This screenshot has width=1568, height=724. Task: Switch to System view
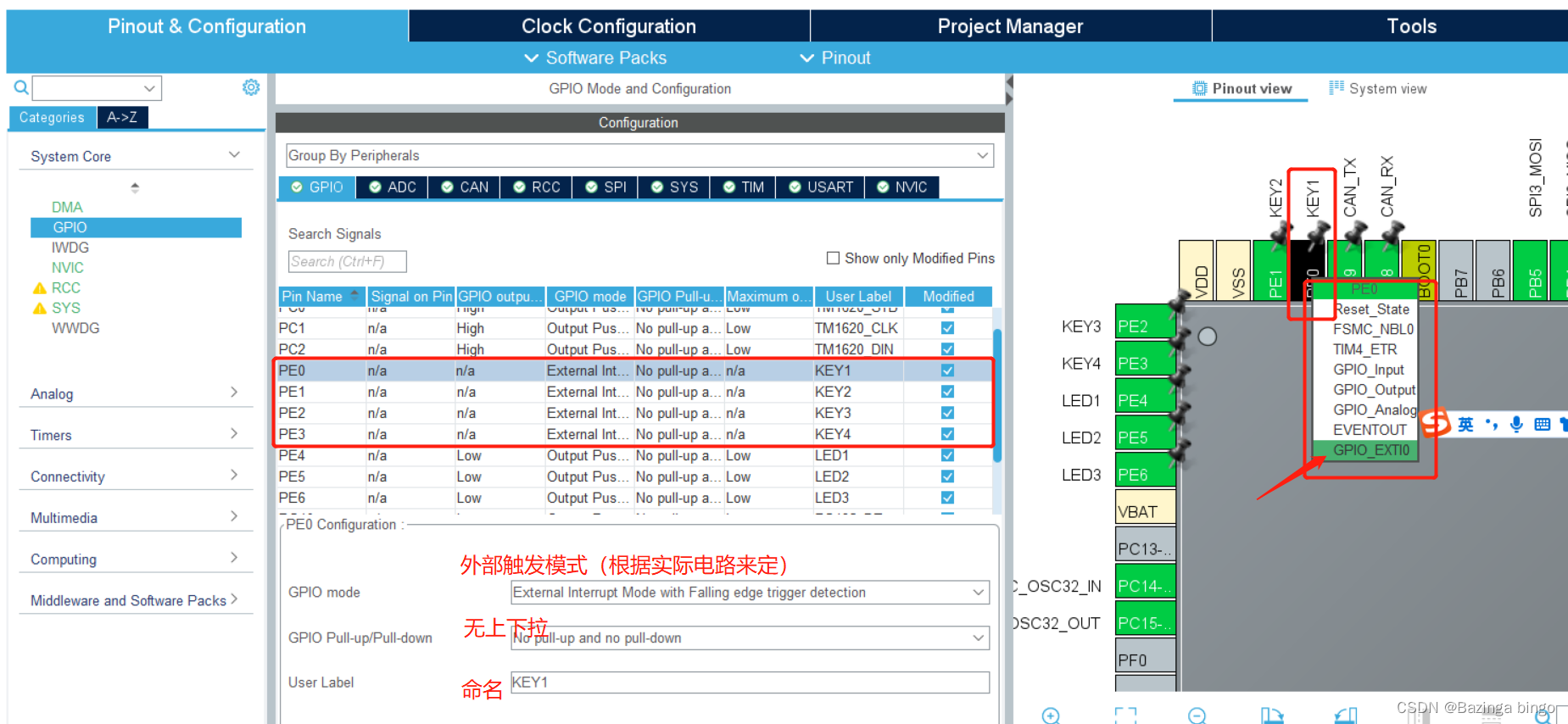1378,88
